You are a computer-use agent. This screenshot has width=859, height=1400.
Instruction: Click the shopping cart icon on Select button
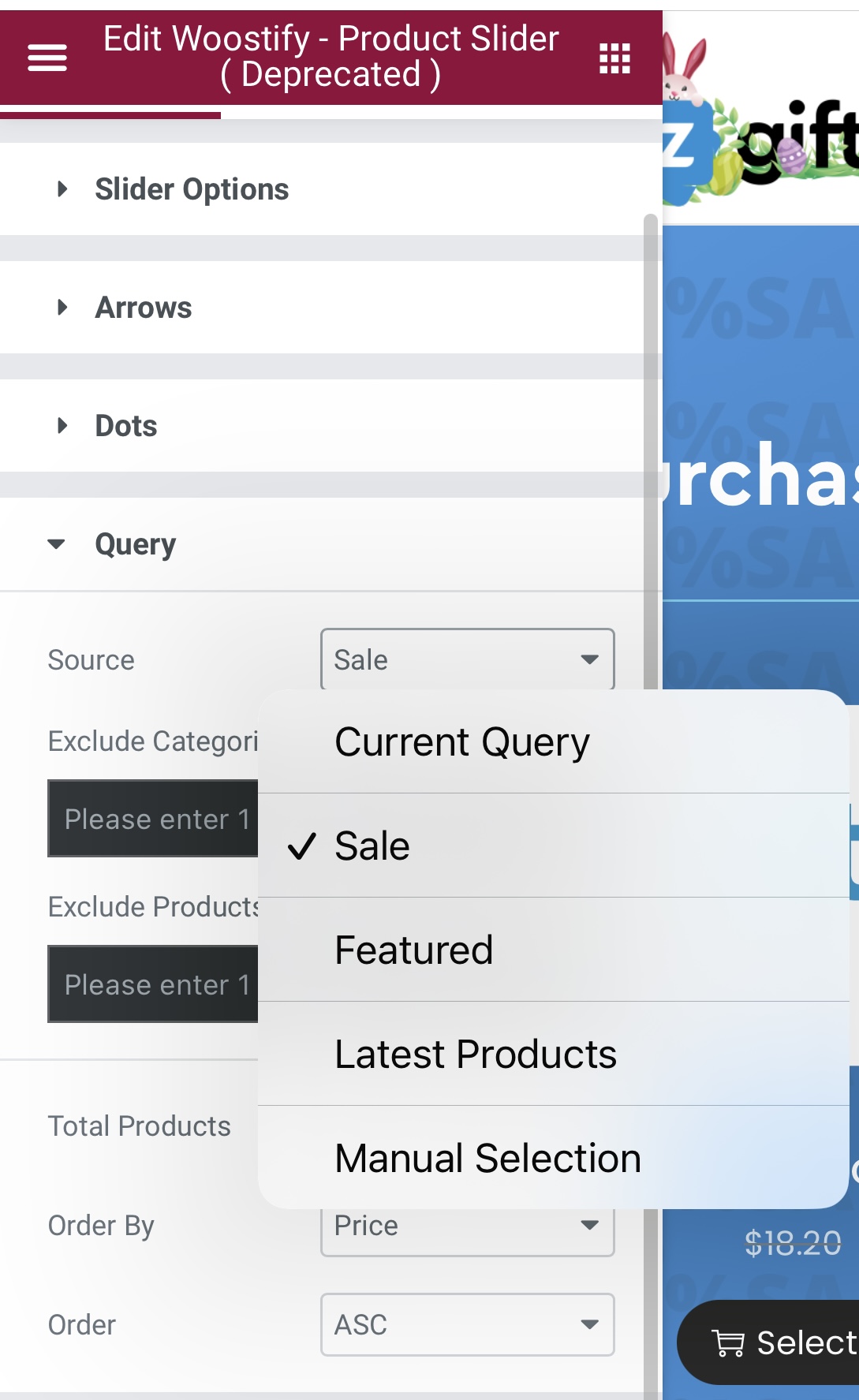tap(727, 1342)
